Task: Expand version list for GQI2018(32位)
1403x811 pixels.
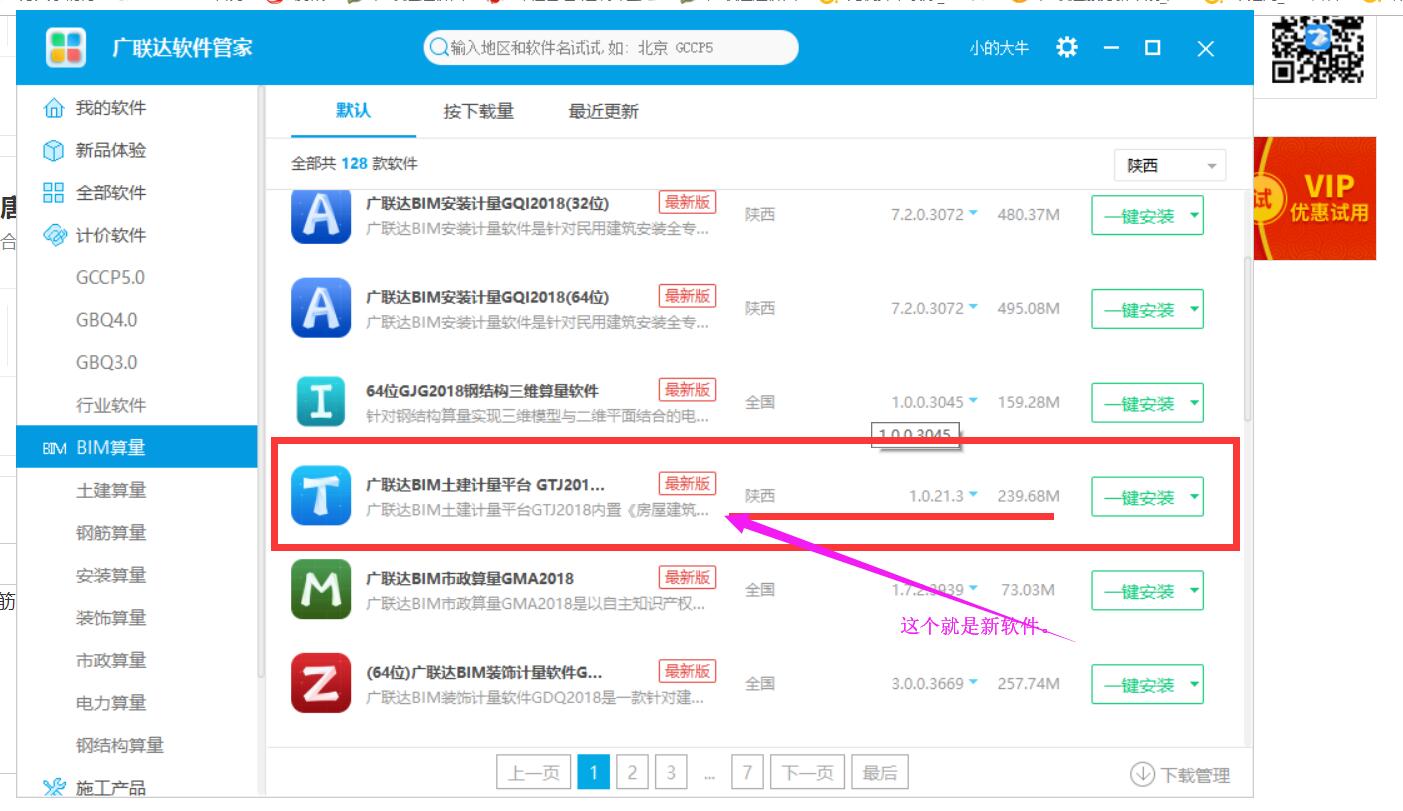Action: point(973,214)
